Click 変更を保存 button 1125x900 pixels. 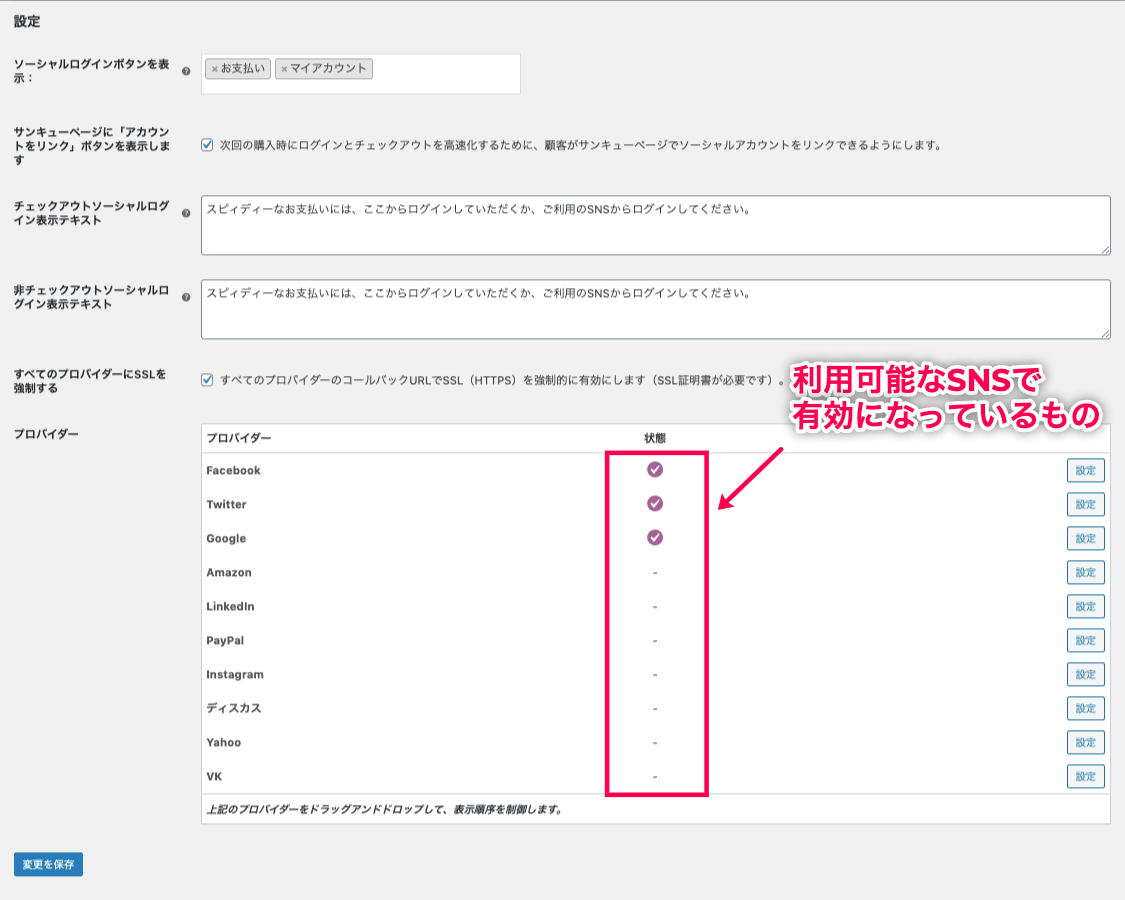(x=48, y=864)
